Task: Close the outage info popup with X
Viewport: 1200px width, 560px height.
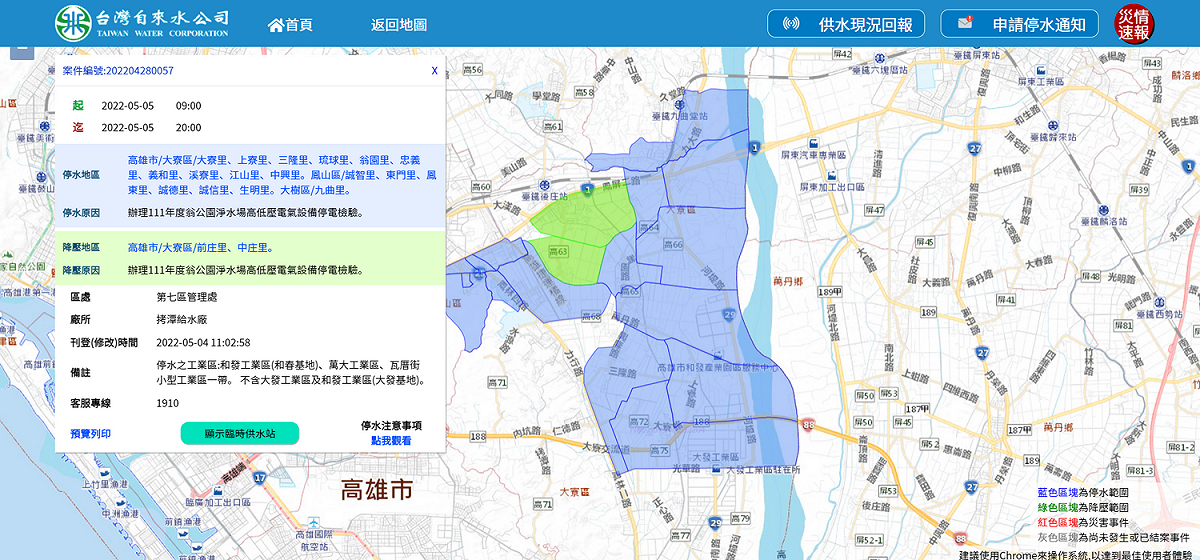Action: (434, 71)
